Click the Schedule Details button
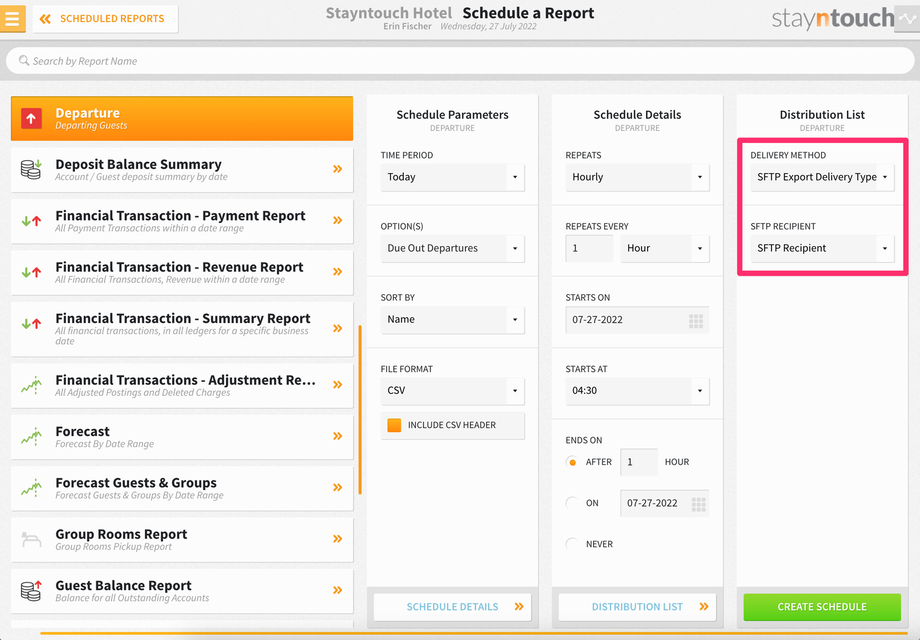Viewport: 920px width, 640px height. [452, 607]
